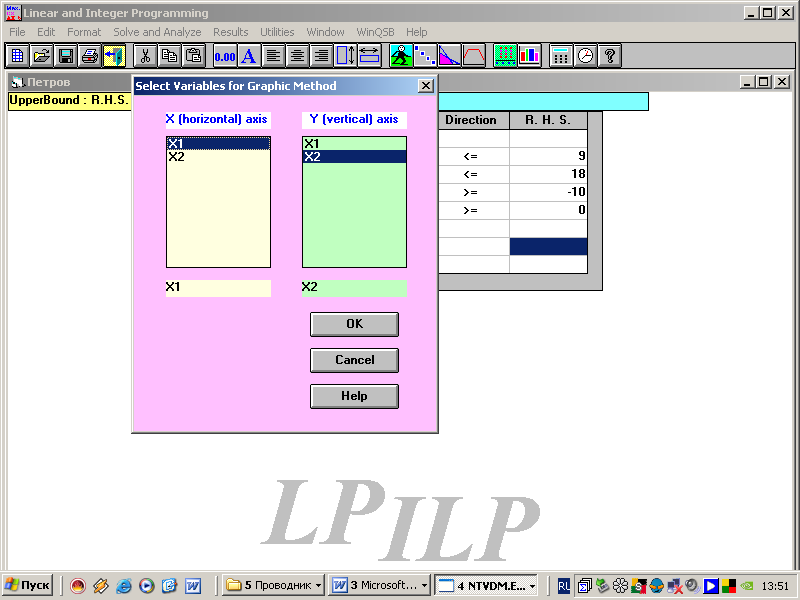Click the Cut scissors icon
This screenshot has height=600, width=800.
point(145,56)
